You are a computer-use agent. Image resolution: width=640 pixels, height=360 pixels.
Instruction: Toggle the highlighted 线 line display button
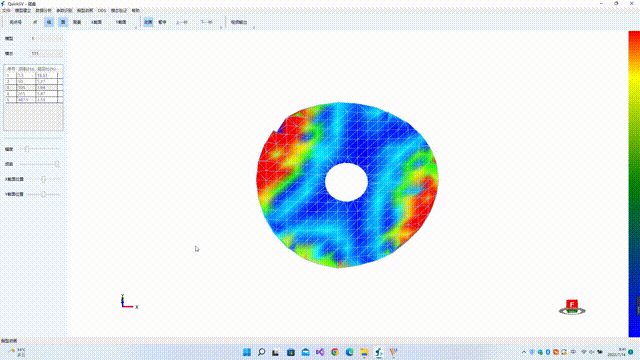click(x=49, y=22)
